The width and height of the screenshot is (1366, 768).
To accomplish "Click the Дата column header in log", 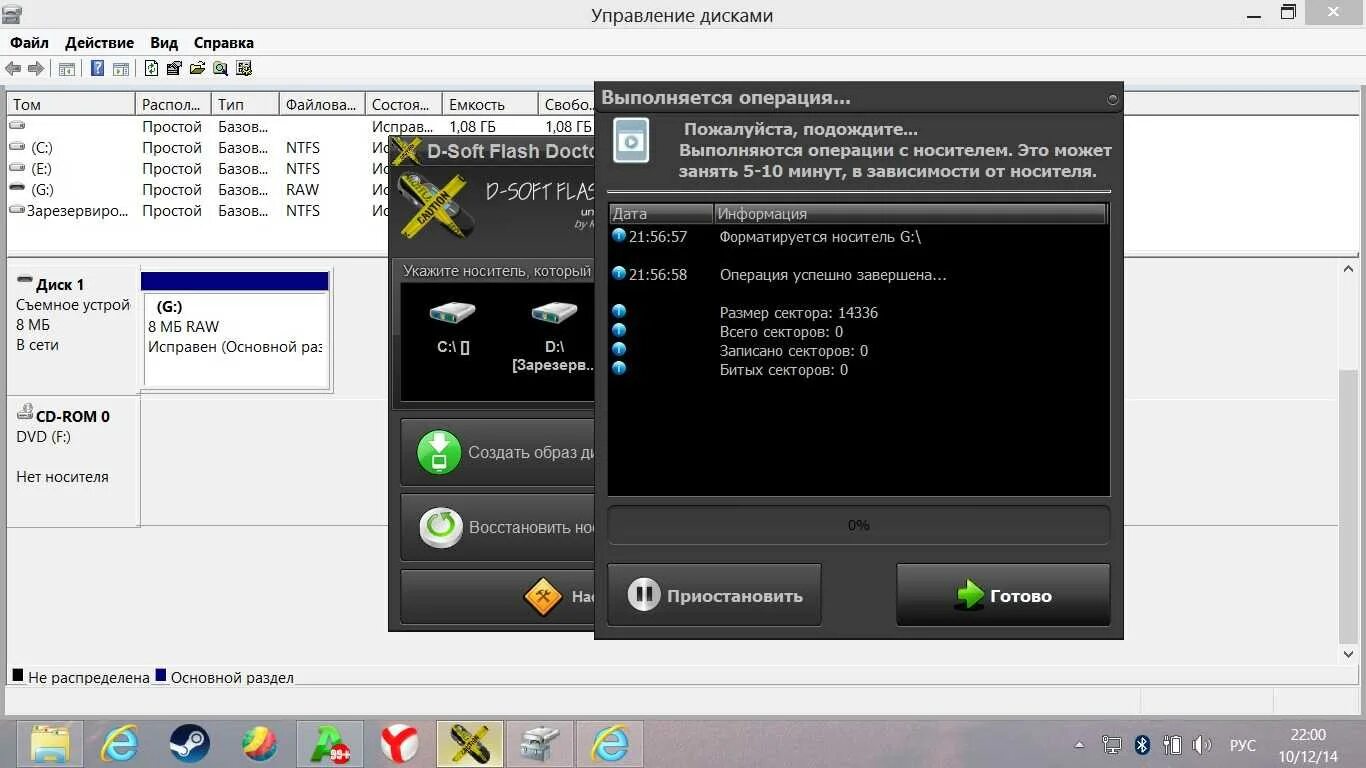I will (x=661, y=213).
